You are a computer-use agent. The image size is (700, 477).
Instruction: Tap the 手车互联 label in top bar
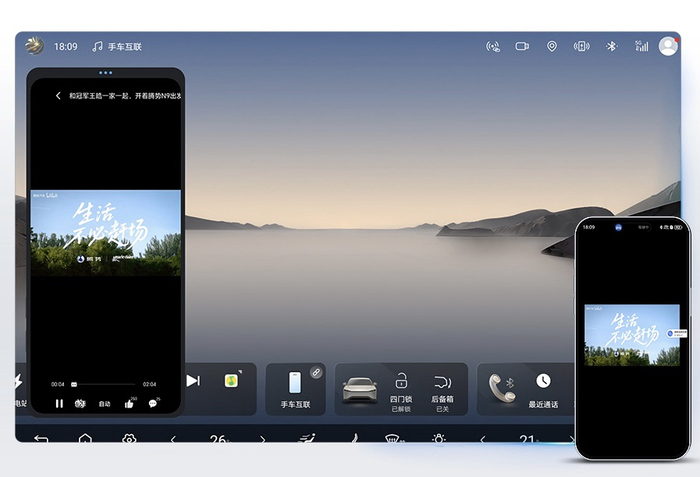click(125, 46)
